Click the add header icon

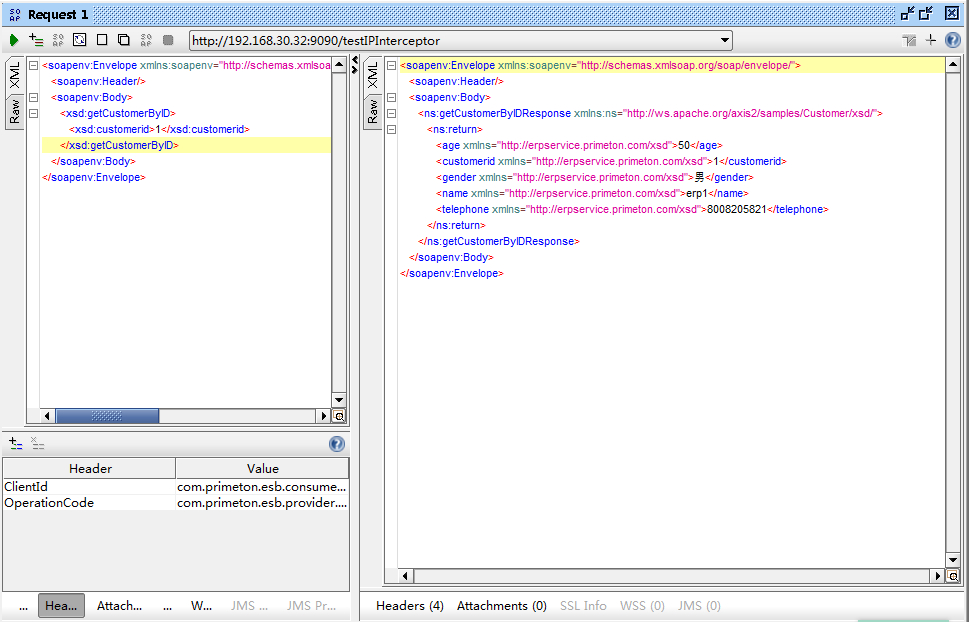click(x=15, y=443)
